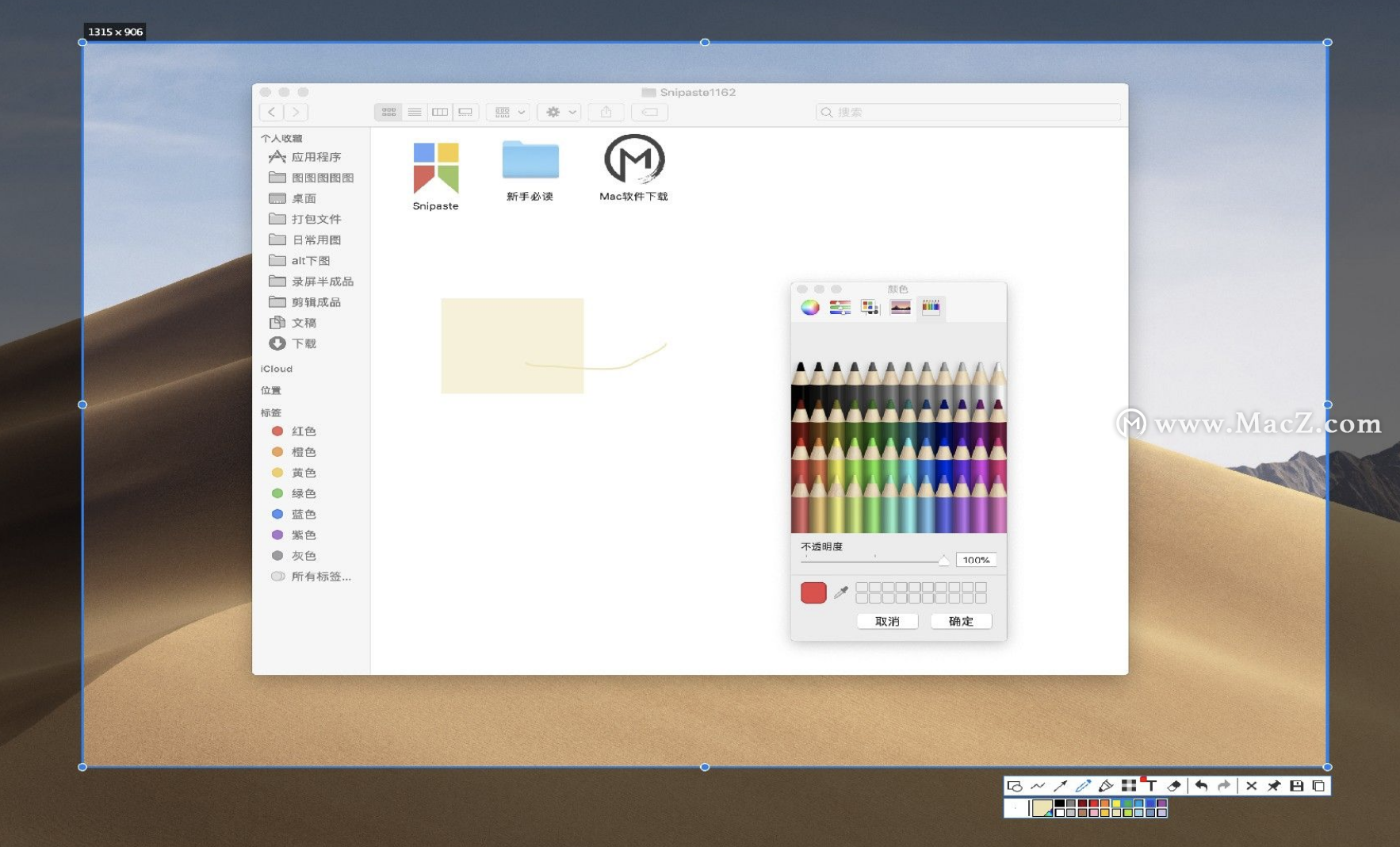This screenshot has height=847, width=1400.
Task: Undo the last annotation
Action: (x=1201, y=786)
